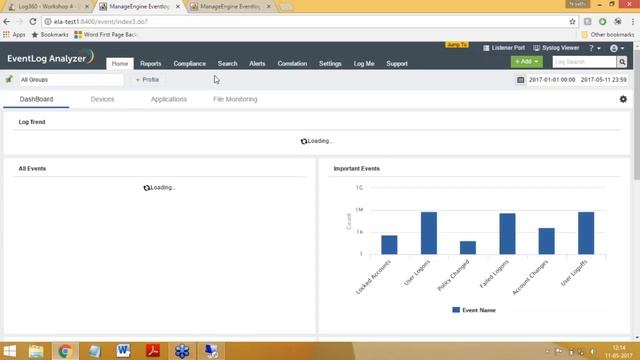Open the Home menu tab
The height and width of the screenshot is (360, 640).
tap(120, 63)
